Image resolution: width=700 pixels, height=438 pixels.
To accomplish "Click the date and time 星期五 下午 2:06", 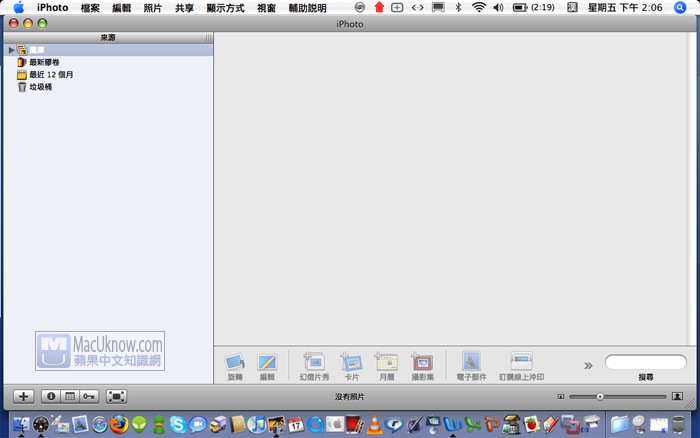I will tap(625, 7).
